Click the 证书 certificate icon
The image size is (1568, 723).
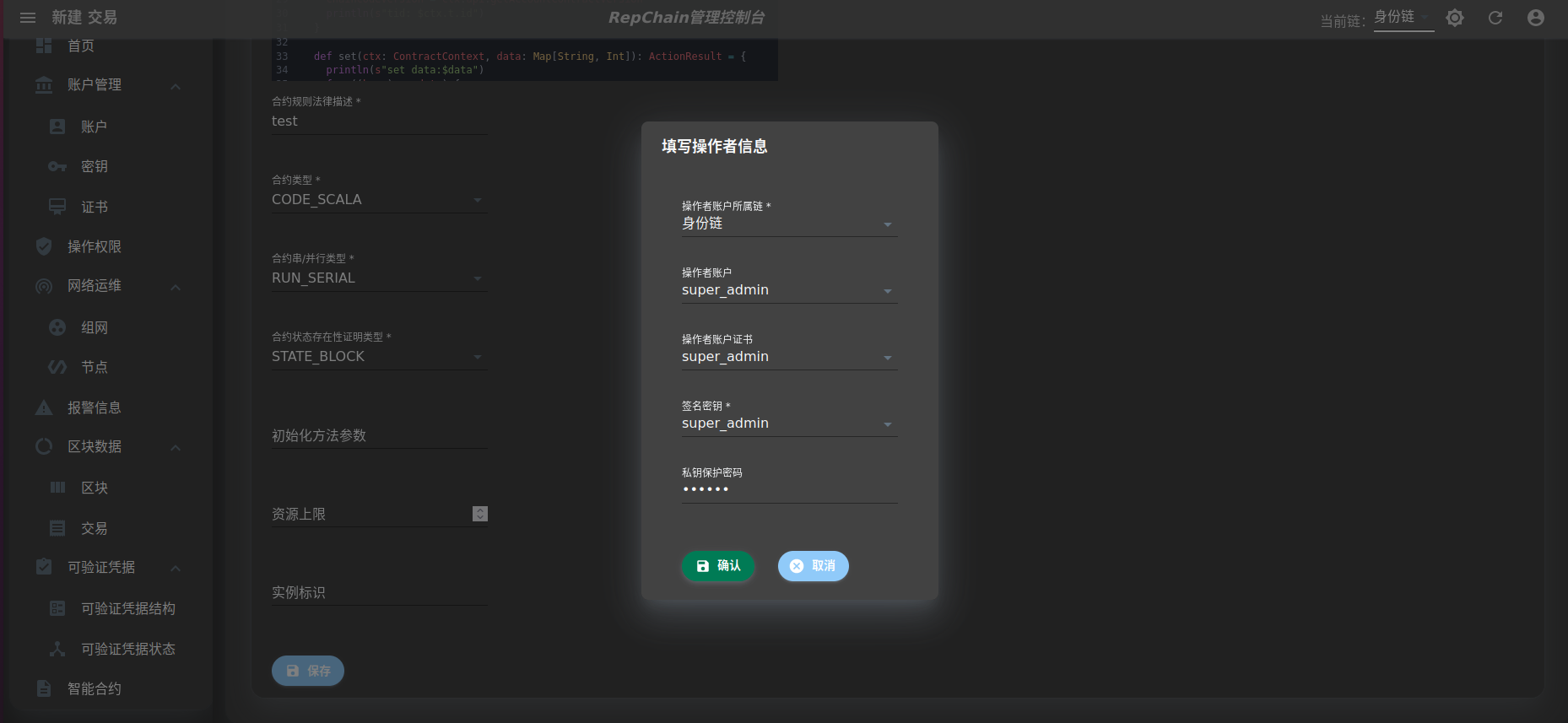(57, 207)
